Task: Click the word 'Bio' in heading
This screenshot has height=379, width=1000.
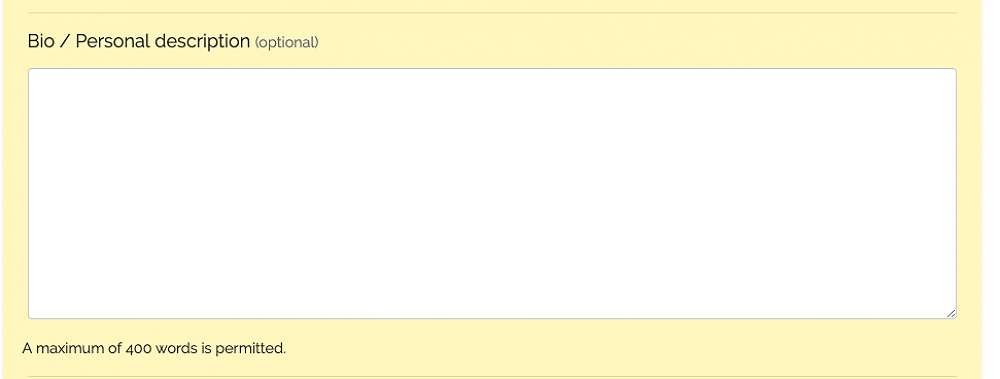Action: coord(41,41)
